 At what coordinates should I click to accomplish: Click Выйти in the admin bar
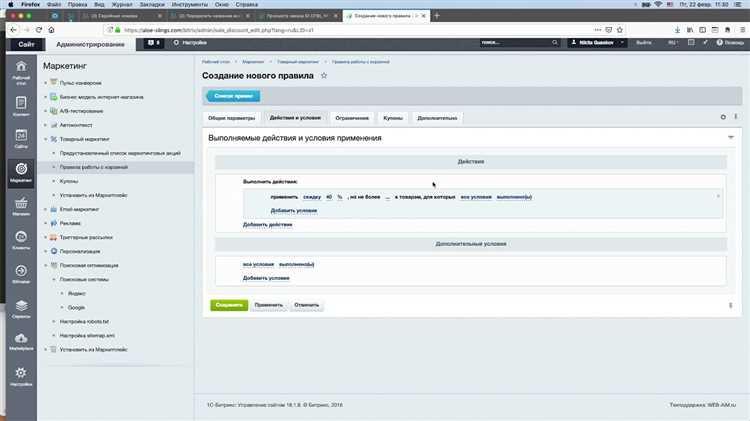point(644,43)
